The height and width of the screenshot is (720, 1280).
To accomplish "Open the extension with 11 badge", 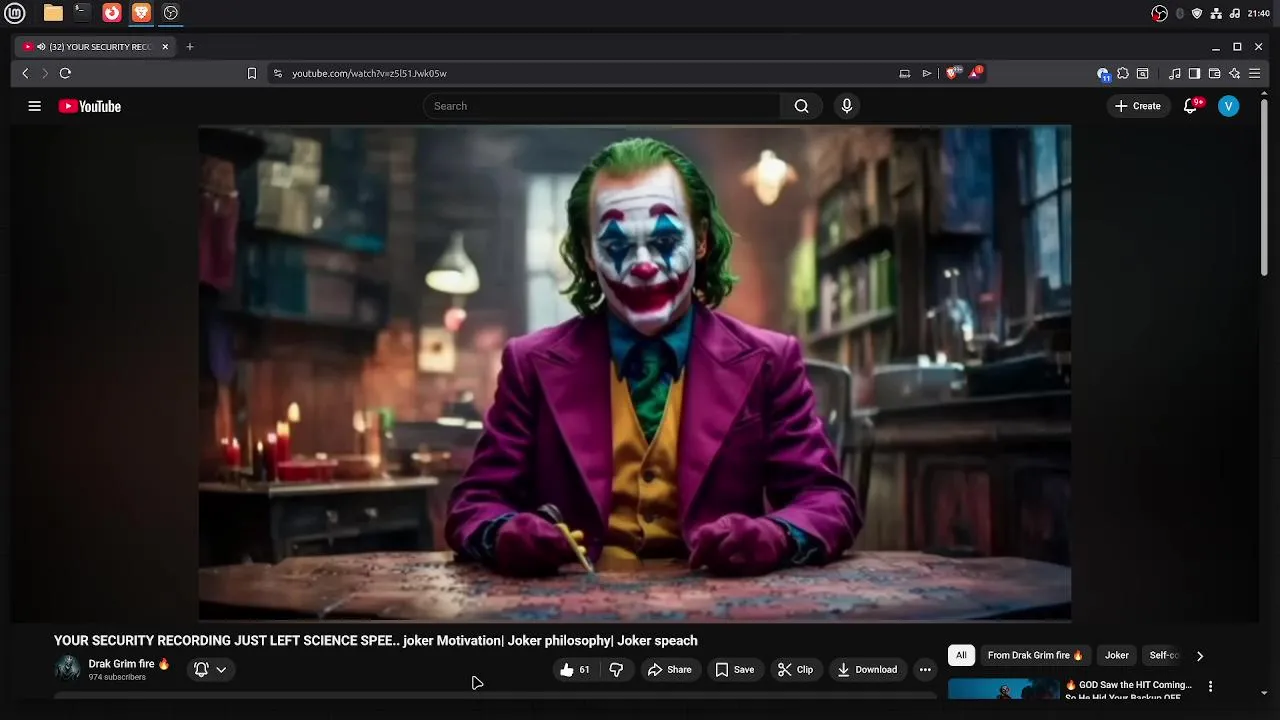I will pyautogui.click(x=1103, y=74).
